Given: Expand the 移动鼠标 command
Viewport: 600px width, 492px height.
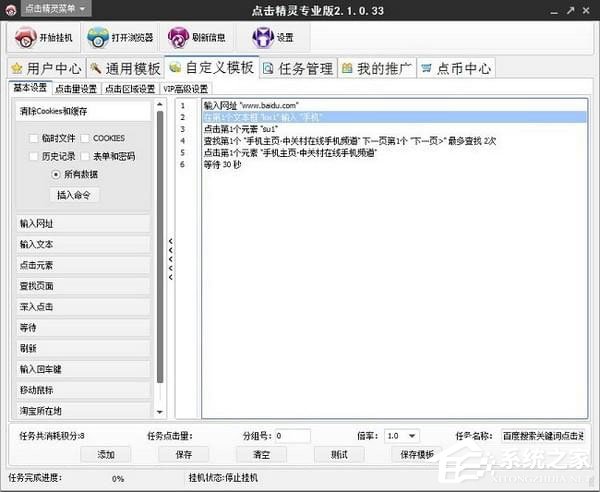Looking at the screenshot, I should point(83,390).
